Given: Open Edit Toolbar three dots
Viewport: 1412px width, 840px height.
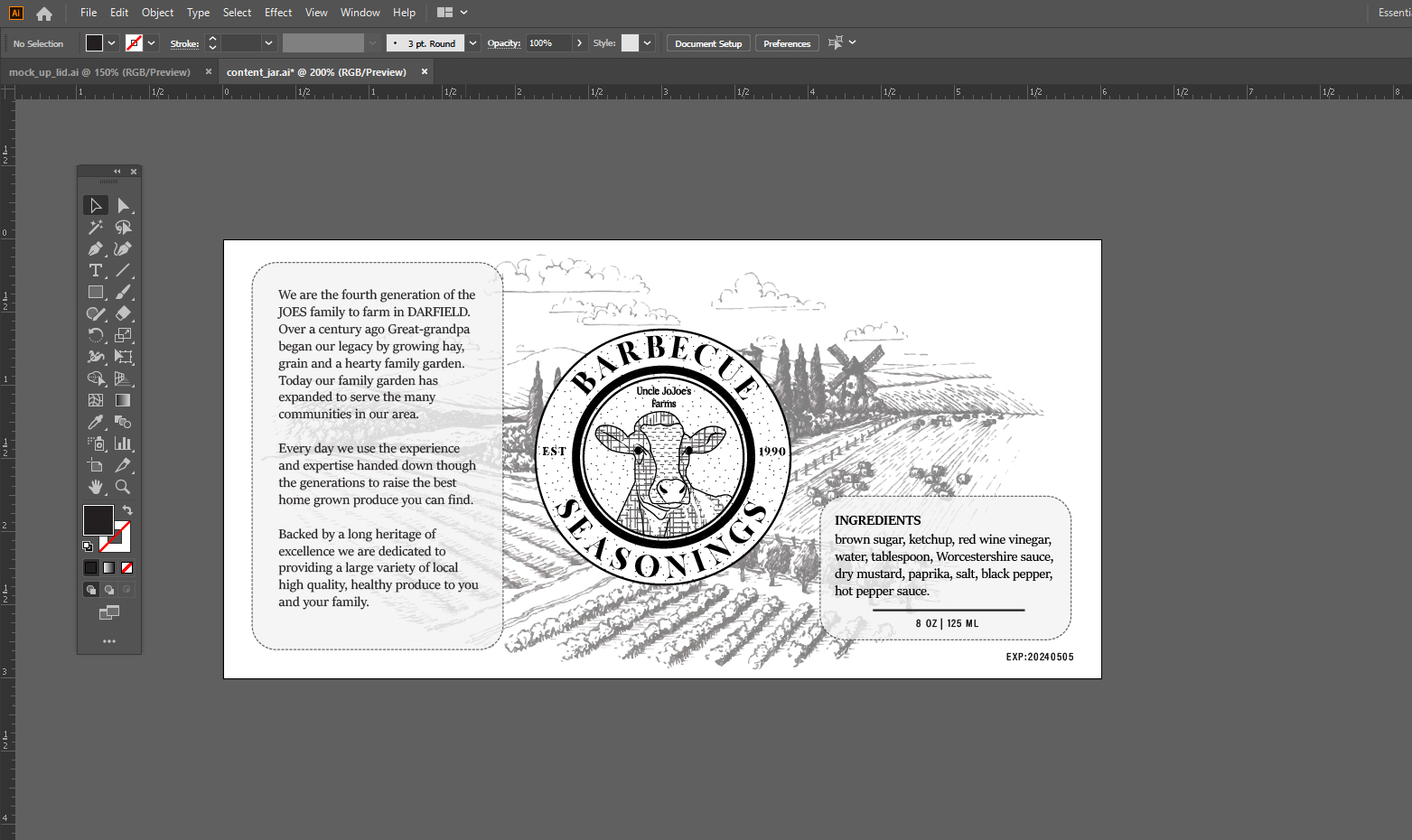Looking at the screenshot, I should pos(109,641).
